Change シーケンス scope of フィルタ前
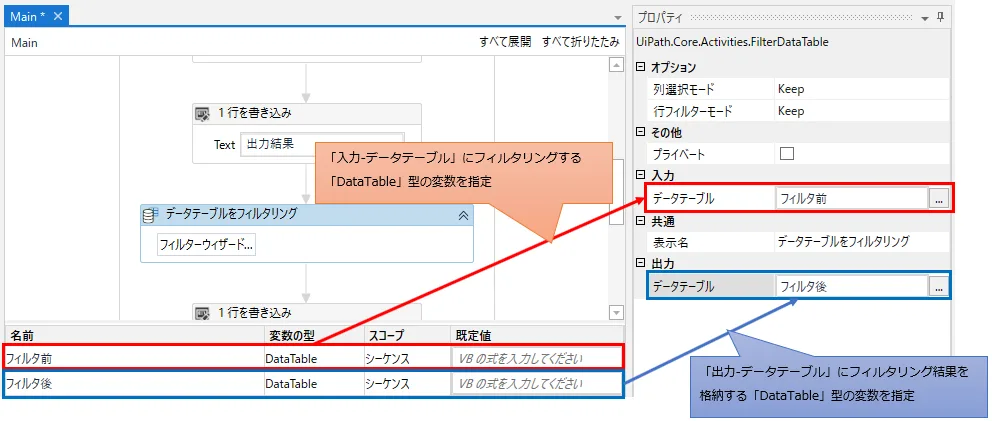The height and width of the screenshot is (421, 992). (x=406, y=358)
